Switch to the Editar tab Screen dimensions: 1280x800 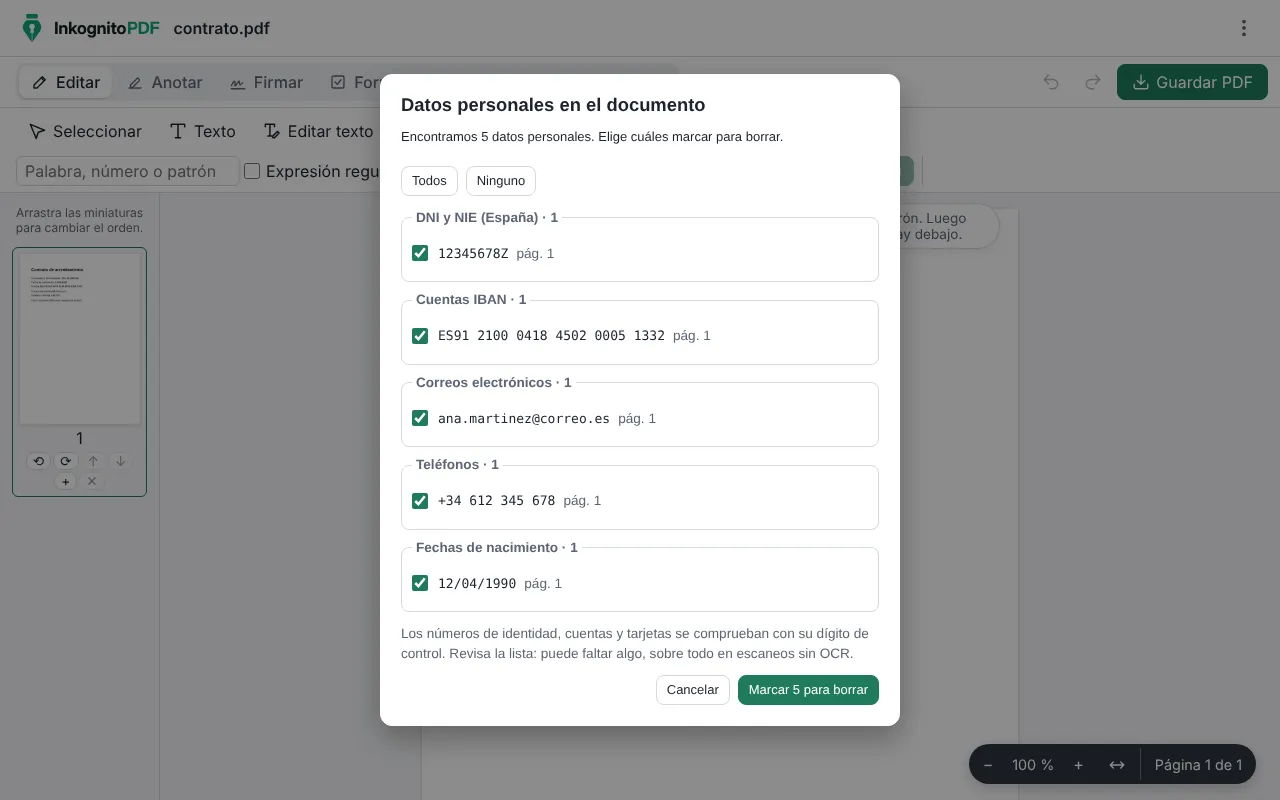(x=66, y=82)
